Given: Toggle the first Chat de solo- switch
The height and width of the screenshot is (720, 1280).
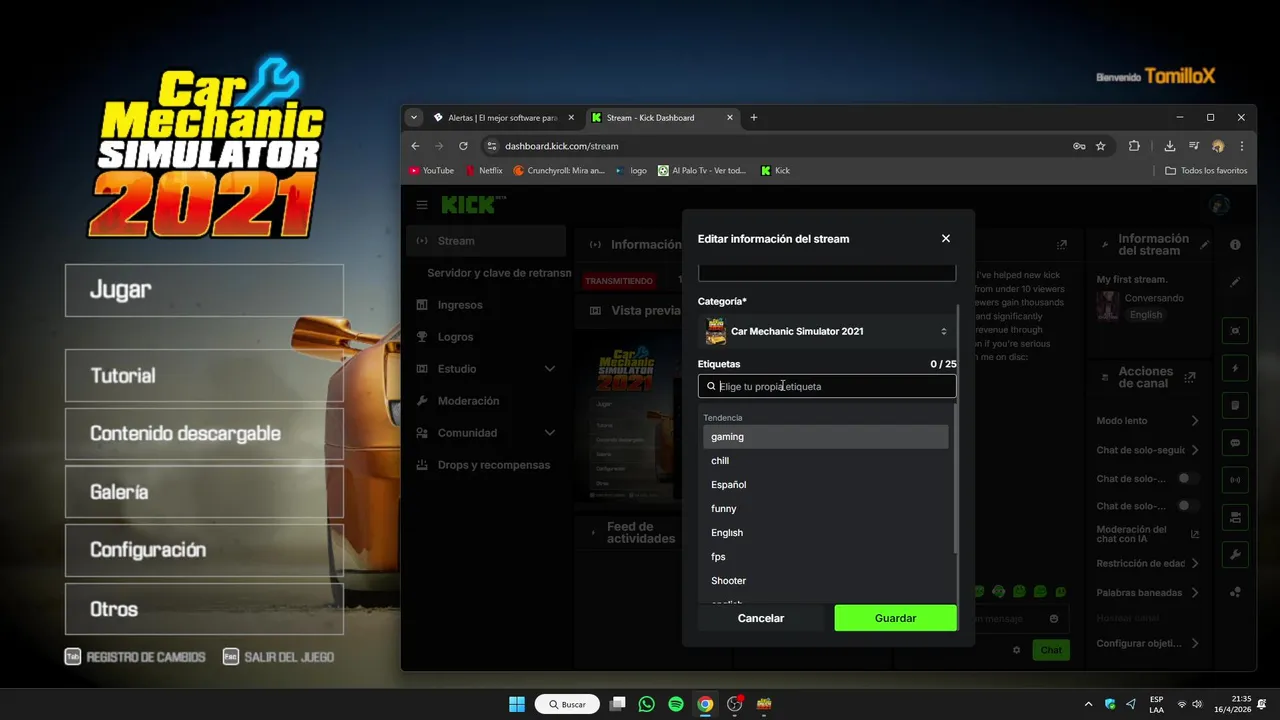Looking at the screenshot, I should [x=1187, y=478].
